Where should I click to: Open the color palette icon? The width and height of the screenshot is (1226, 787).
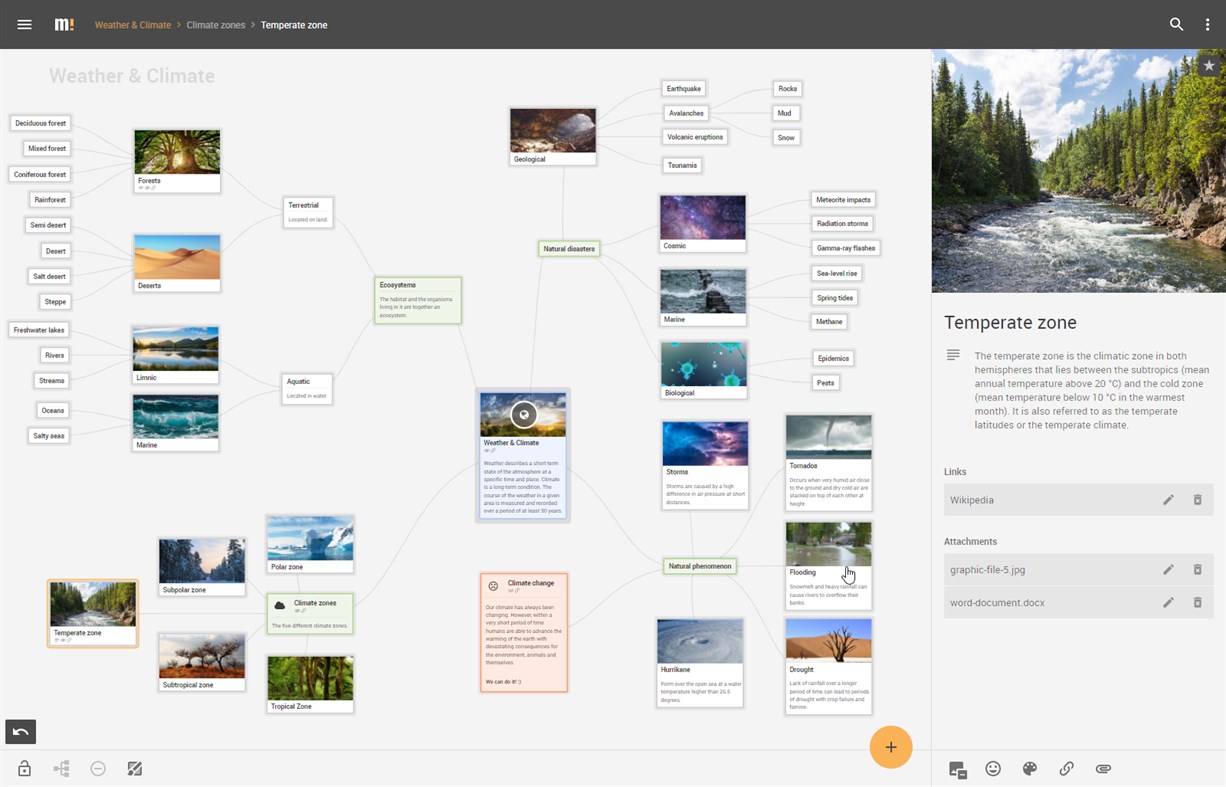1030,769
